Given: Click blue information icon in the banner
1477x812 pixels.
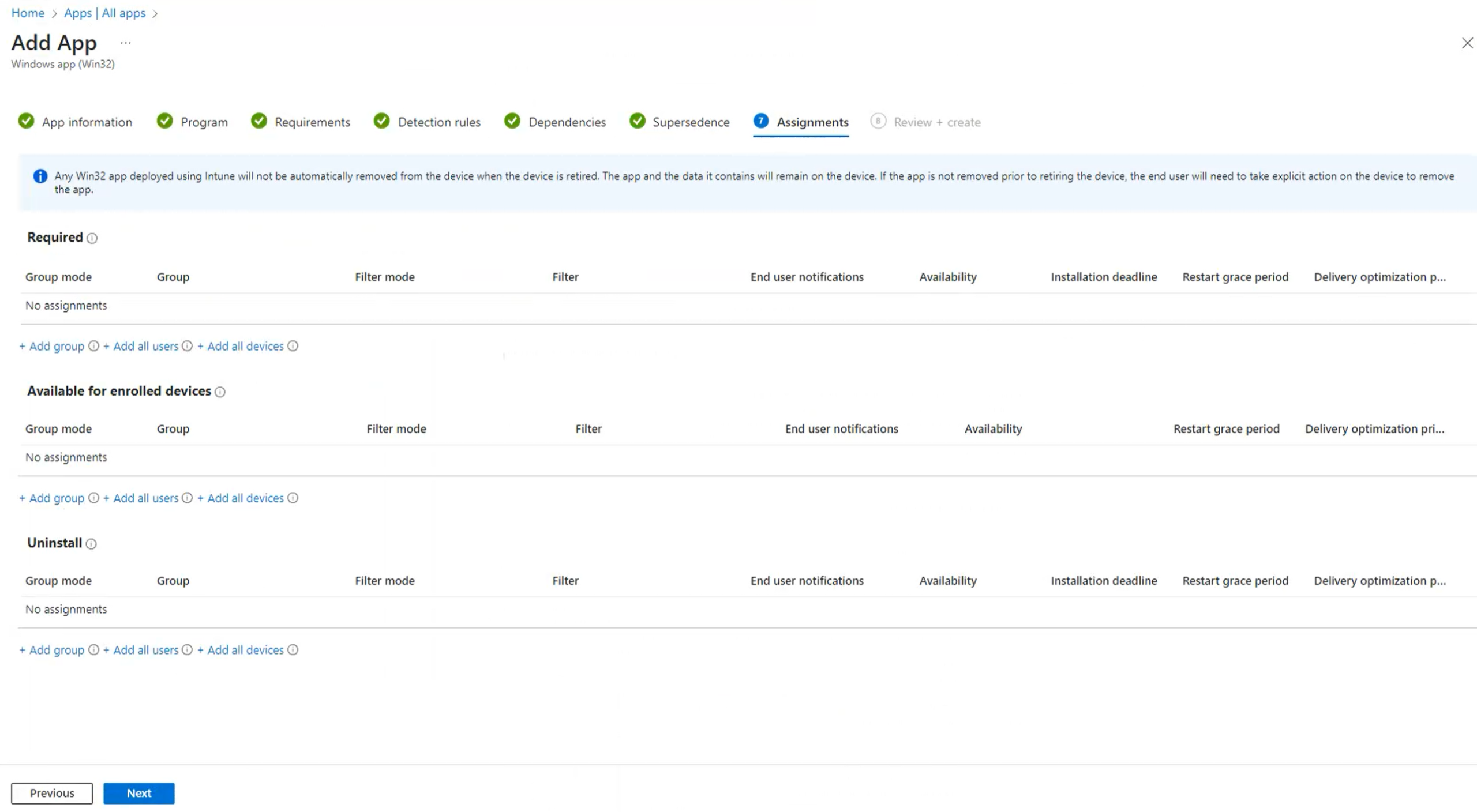Looking at the screenshot, I should tap(40, 176).
